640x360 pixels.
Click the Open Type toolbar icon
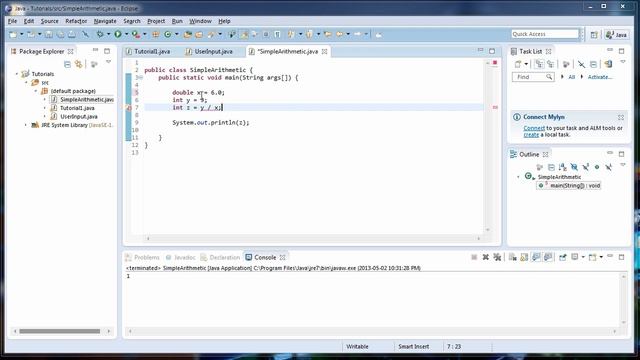pyautogui.click(x=187, y=34)
